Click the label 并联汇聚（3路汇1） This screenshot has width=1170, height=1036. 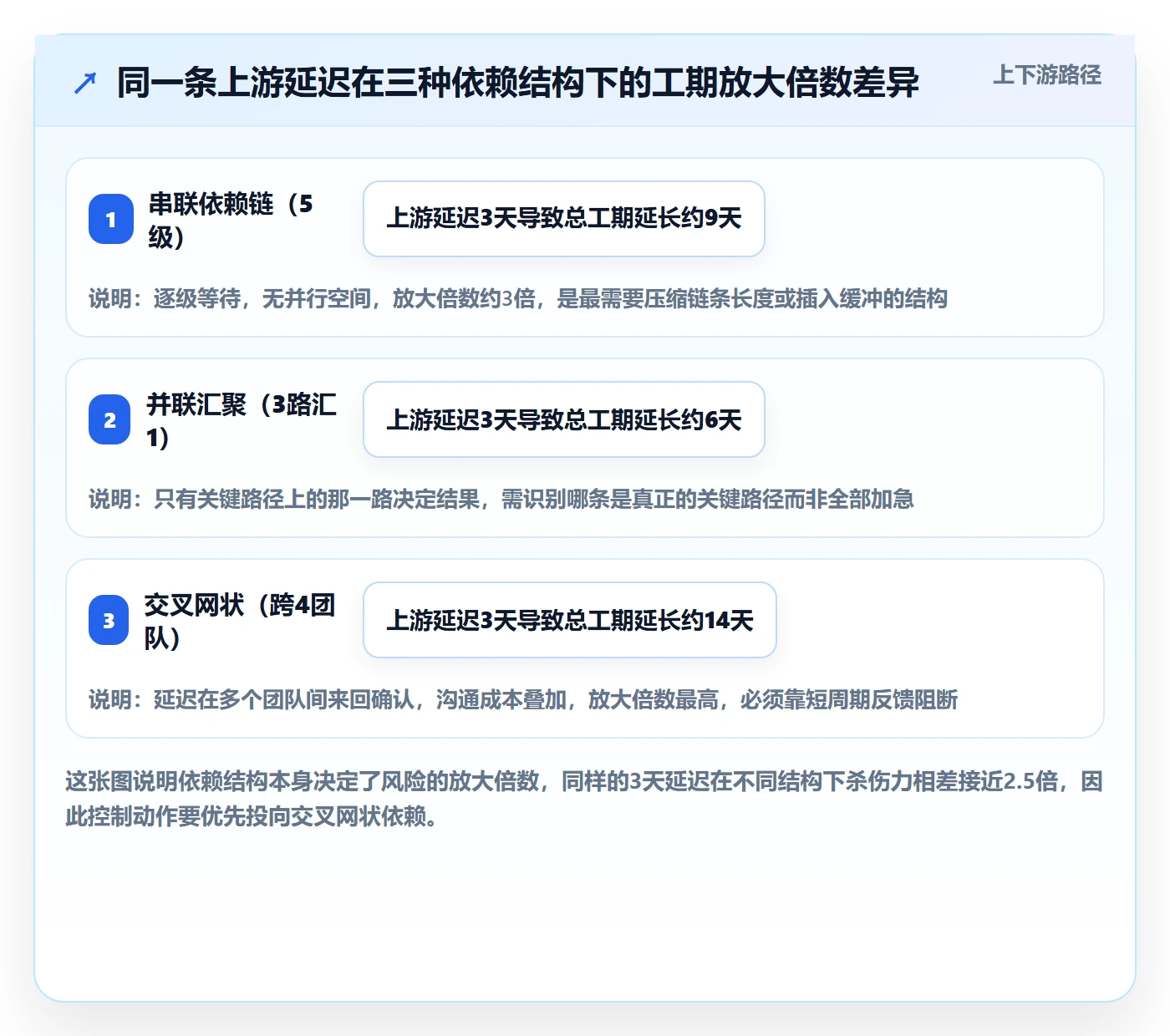pos(242,420)
